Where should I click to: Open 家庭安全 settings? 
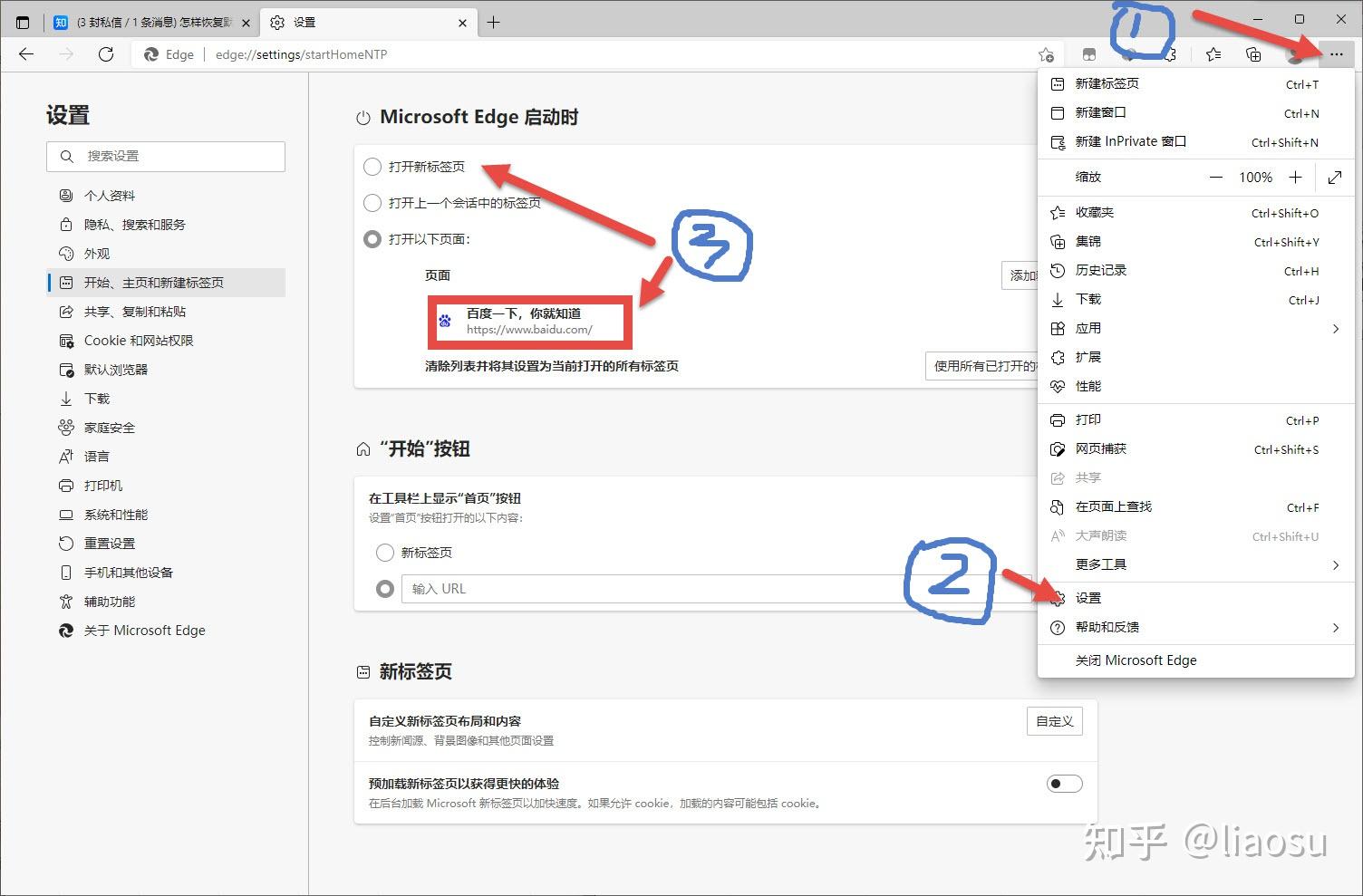(166, 428)
